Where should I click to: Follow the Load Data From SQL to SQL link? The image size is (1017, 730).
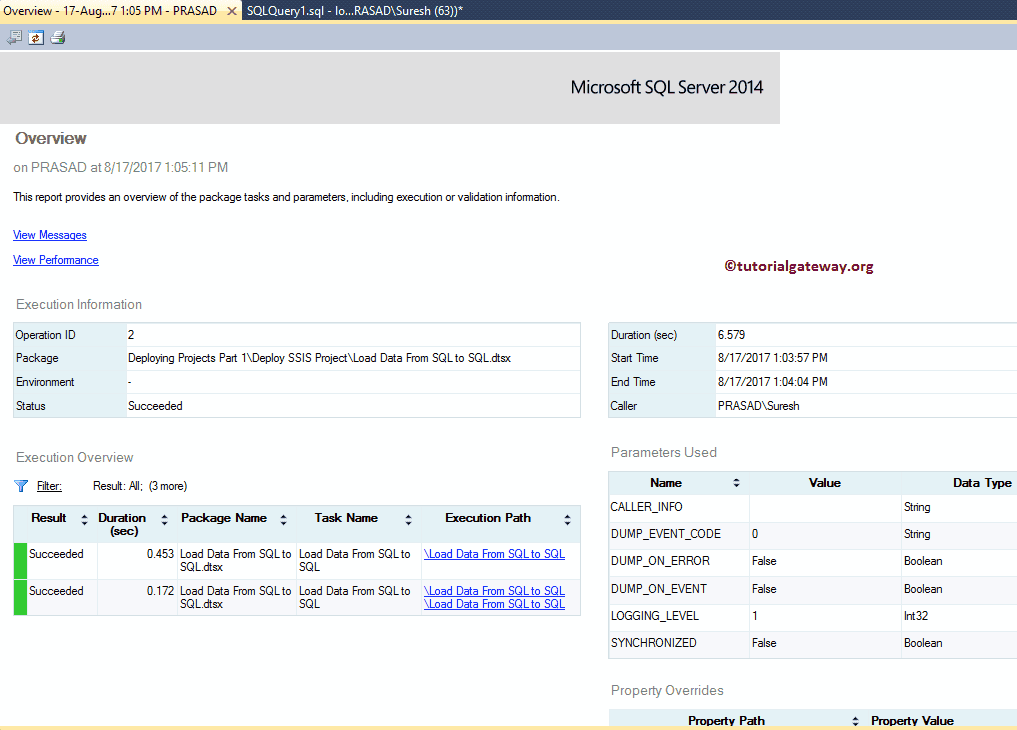(x=496, y=553)
